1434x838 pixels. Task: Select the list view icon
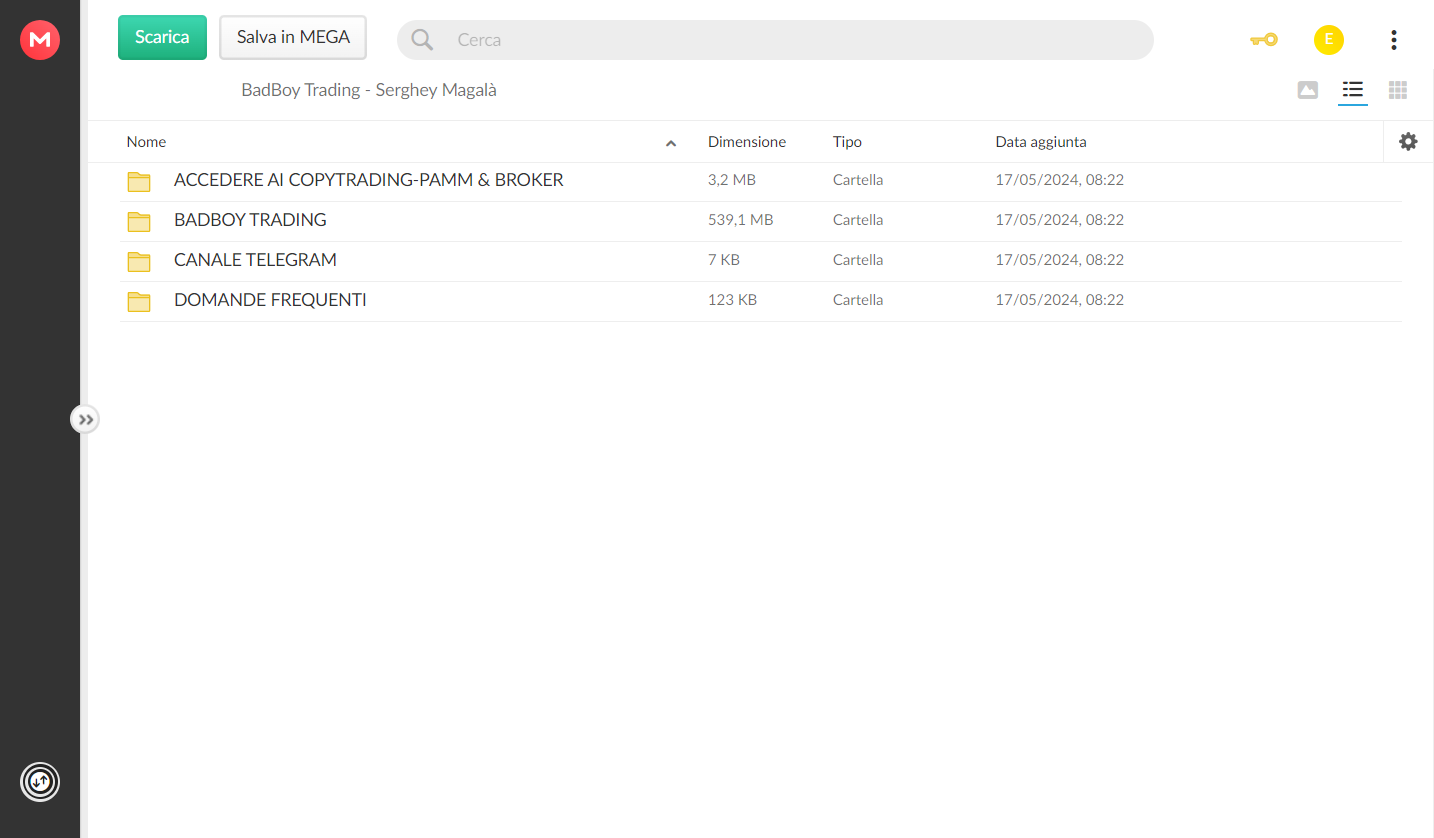1353,90
